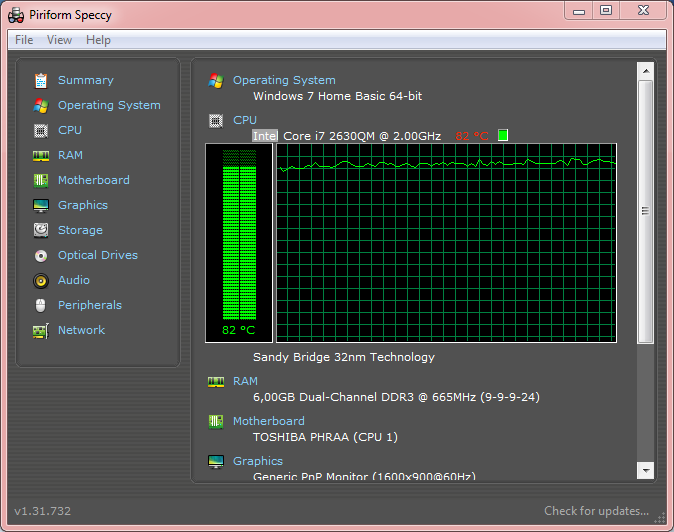Click the Network card icon in sidebar
Screen dimensions: 674x532
pyautogui.click(x=41, y=331)
